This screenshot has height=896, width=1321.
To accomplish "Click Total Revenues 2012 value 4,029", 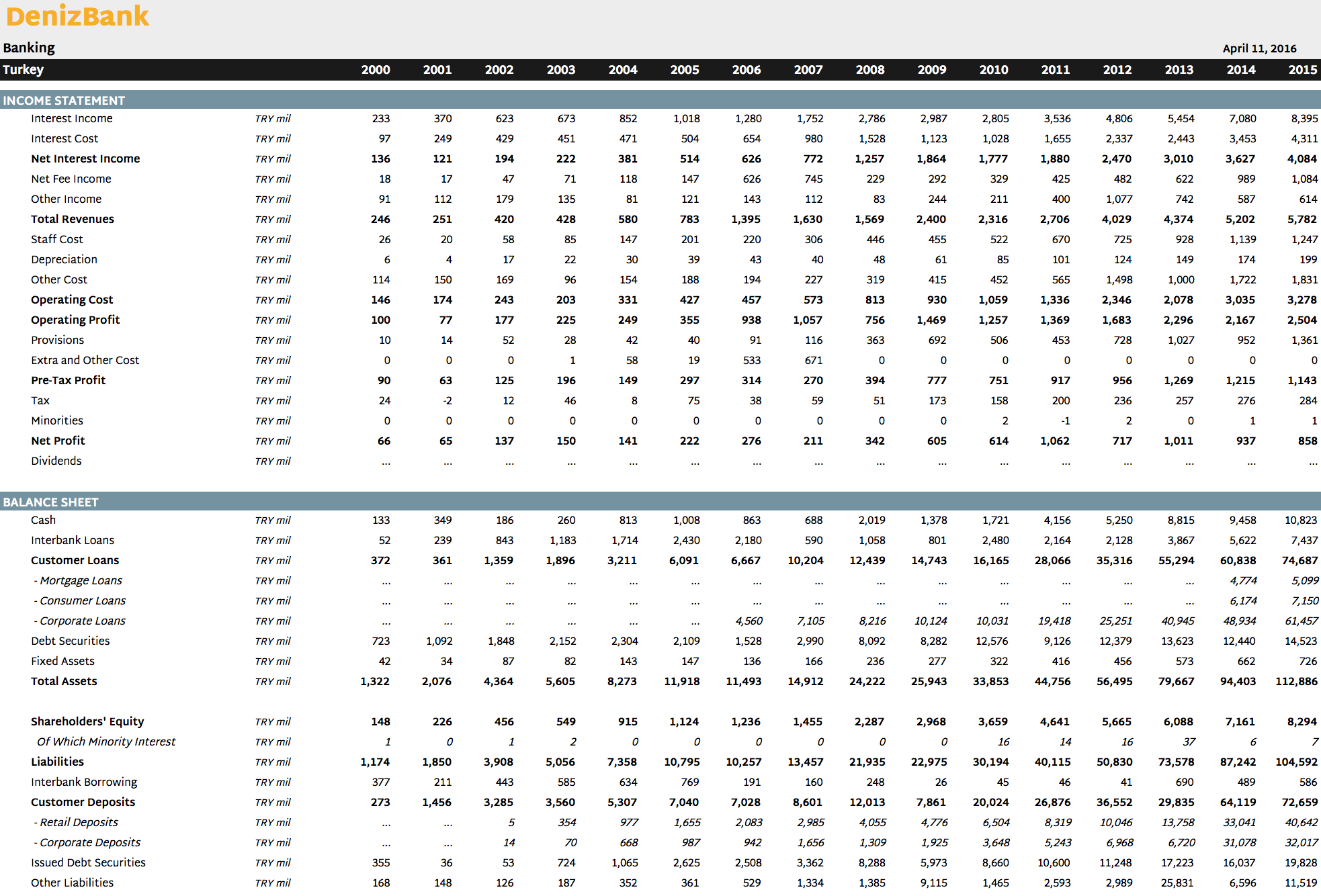I will [1117, 219].
